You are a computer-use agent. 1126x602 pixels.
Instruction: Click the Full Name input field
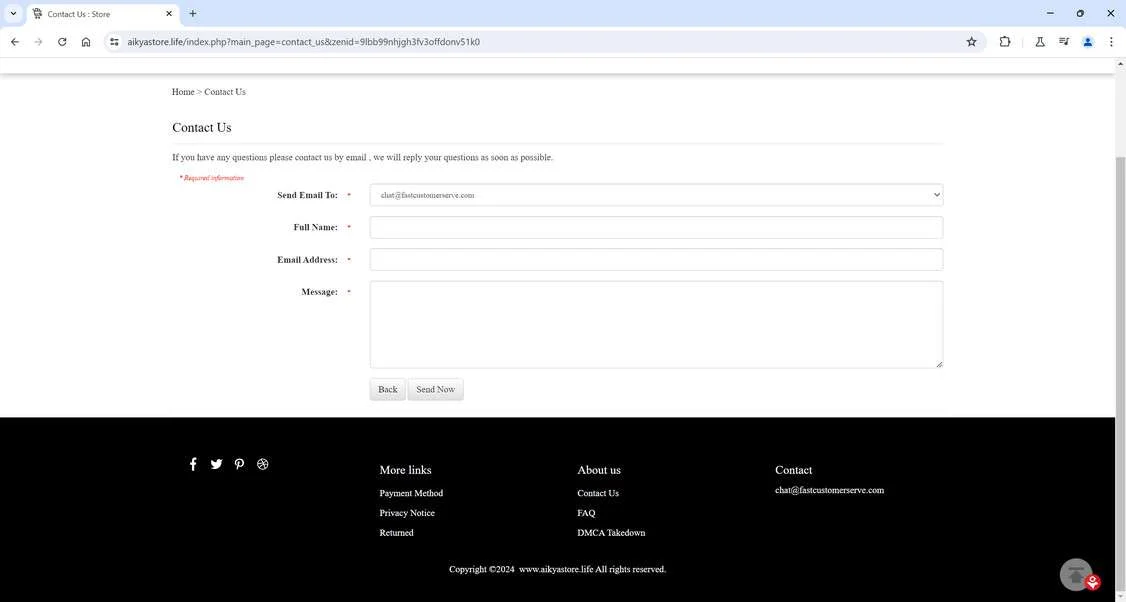click(656, 227)
